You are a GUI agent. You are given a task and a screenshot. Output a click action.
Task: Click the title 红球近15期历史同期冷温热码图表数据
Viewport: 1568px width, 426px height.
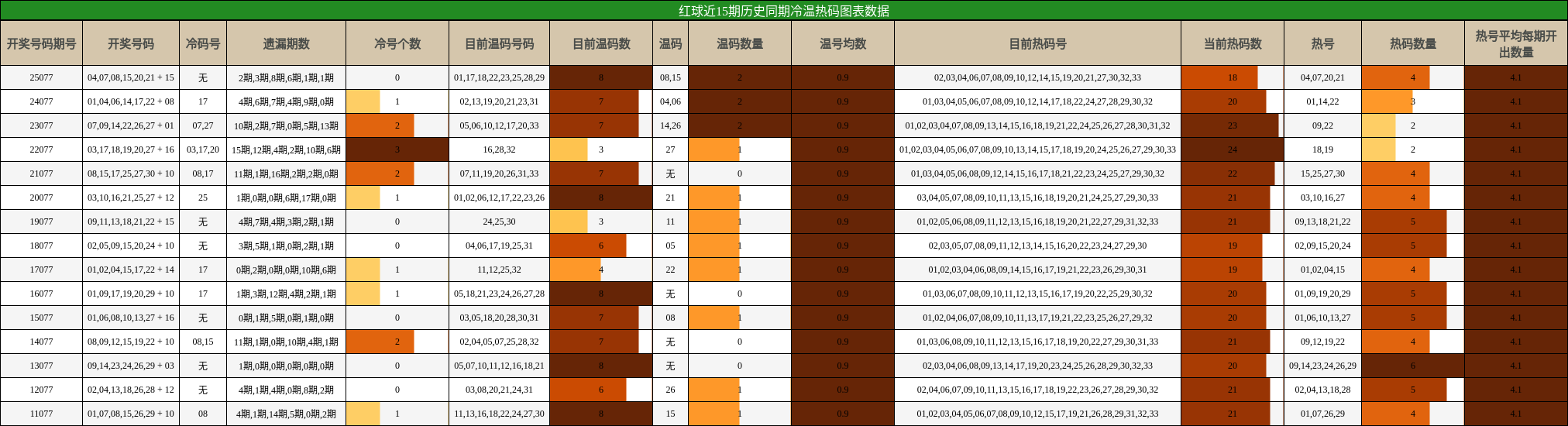click(x=784, y=11)
